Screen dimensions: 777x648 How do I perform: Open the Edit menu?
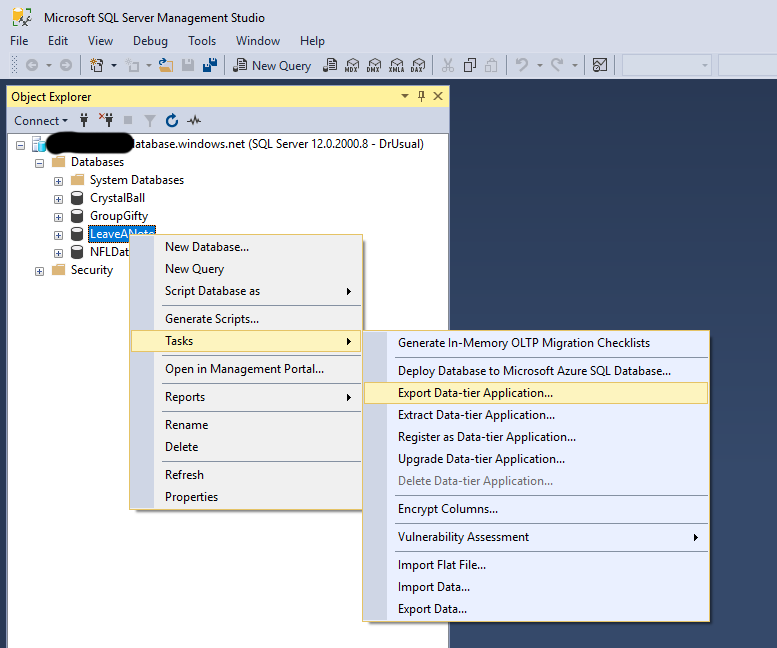58,41
